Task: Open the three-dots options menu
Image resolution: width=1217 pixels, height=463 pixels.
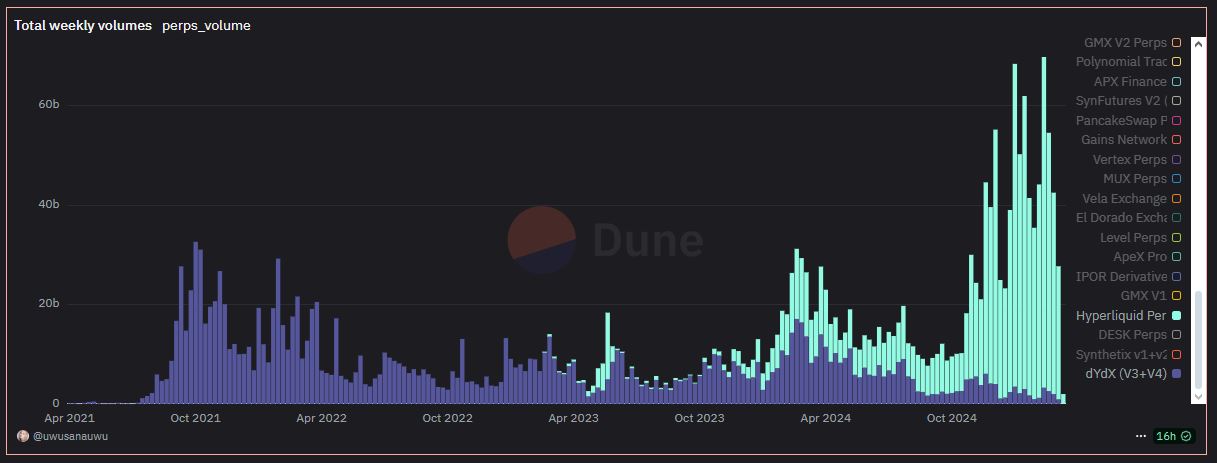Action: [1141, 436]
